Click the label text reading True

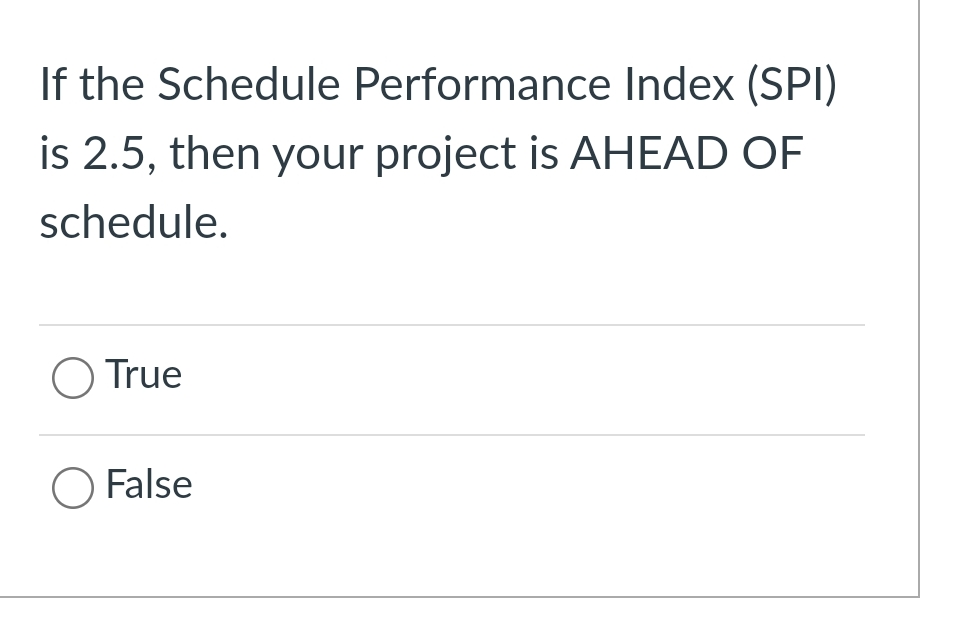pyautogui.click(x=143, y=375)
